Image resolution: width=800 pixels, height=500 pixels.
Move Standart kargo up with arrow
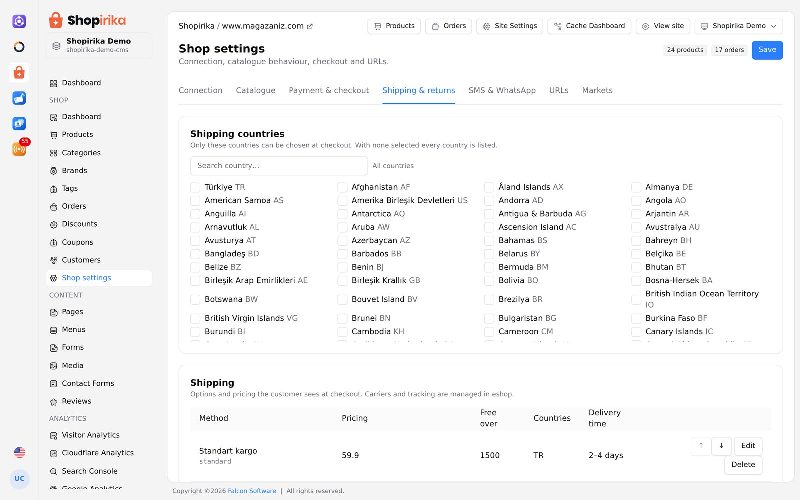pos(701,446)
